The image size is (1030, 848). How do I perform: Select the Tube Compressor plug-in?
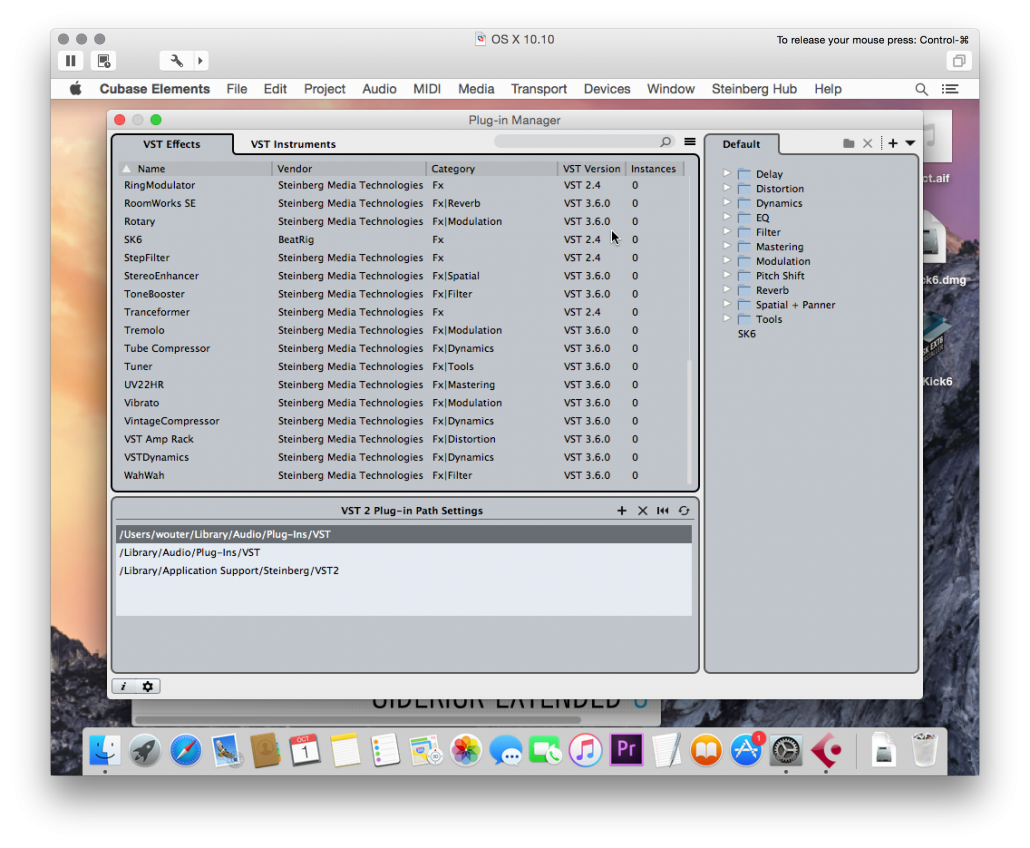click(x=402, y=349)
